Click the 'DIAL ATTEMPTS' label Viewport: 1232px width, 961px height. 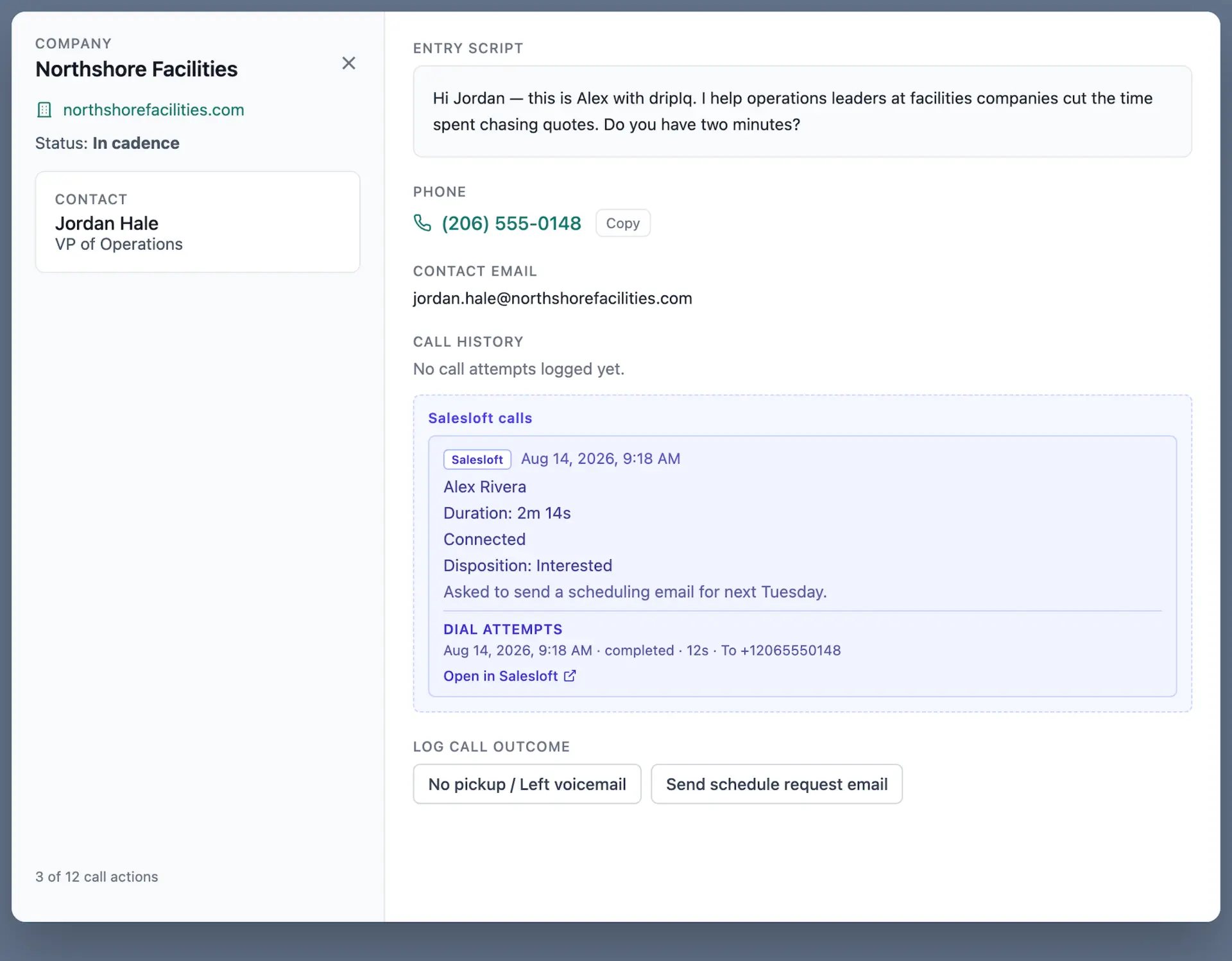point(502,630)
